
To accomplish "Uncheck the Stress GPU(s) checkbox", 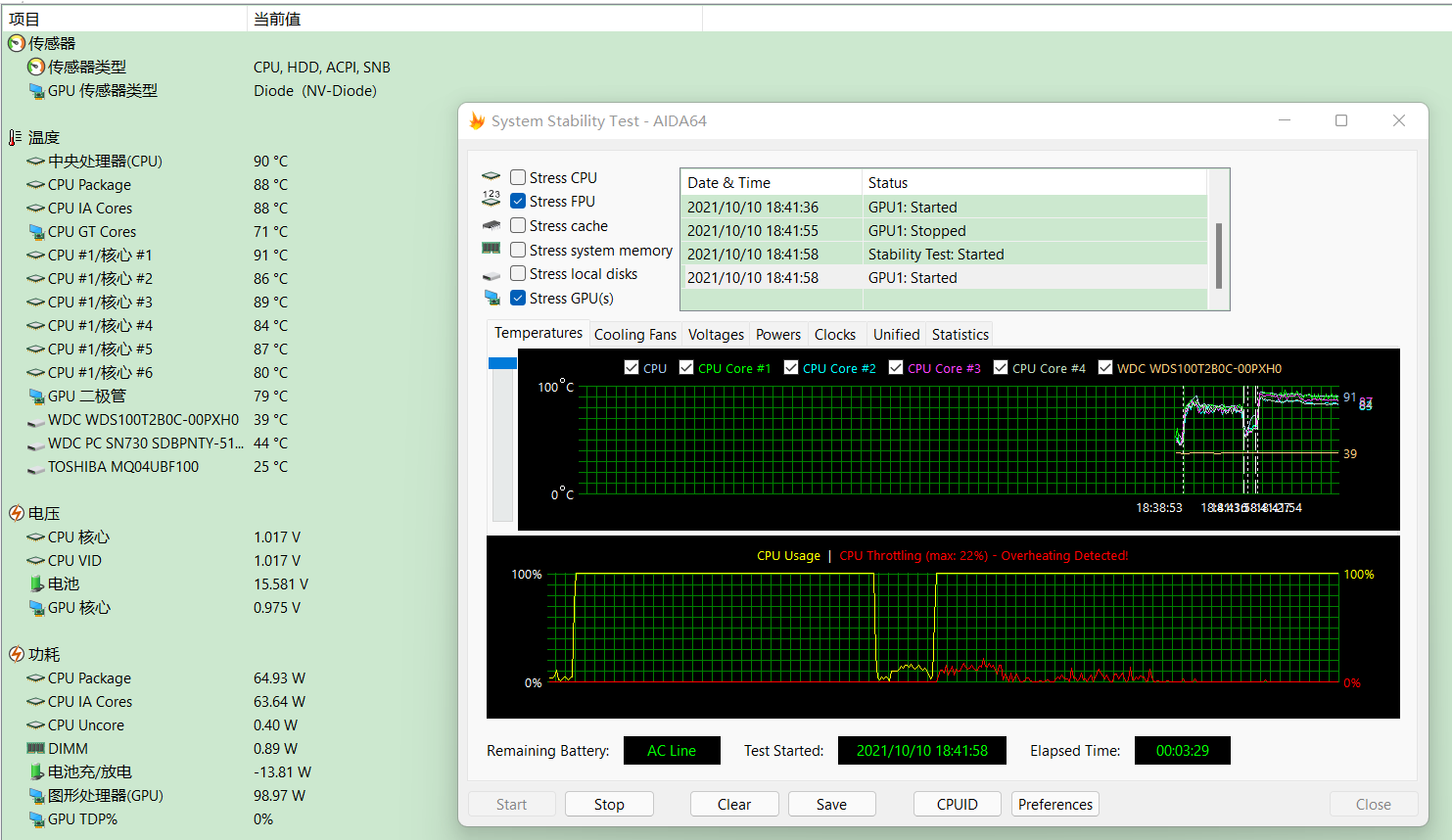I will tap(518, 298).
